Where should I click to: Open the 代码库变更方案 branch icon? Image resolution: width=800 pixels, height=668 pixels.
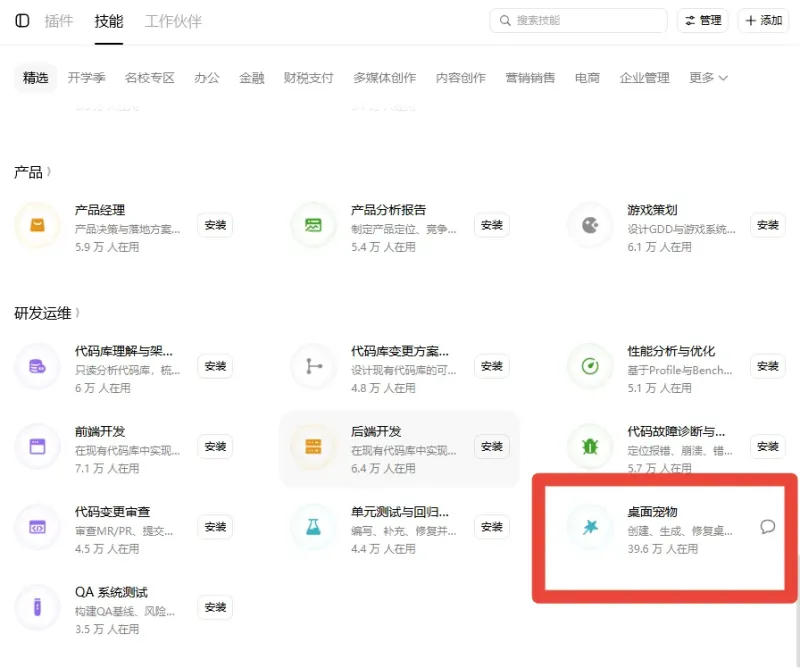(x=313, y=366)
